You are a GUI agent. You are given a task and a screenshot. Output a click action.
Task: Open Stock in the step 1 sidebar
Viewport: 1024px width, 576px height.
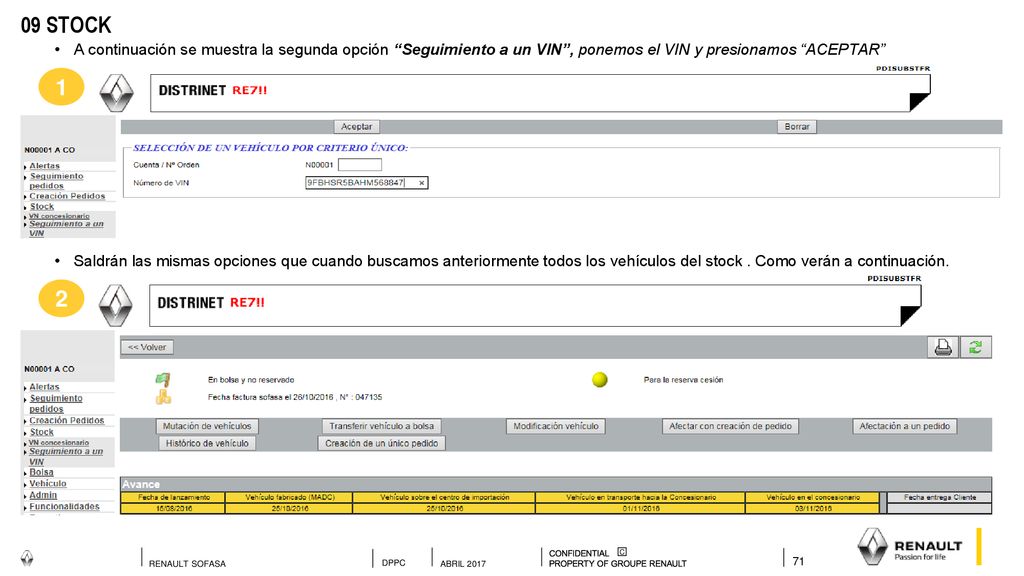click(x=42, y=206)
